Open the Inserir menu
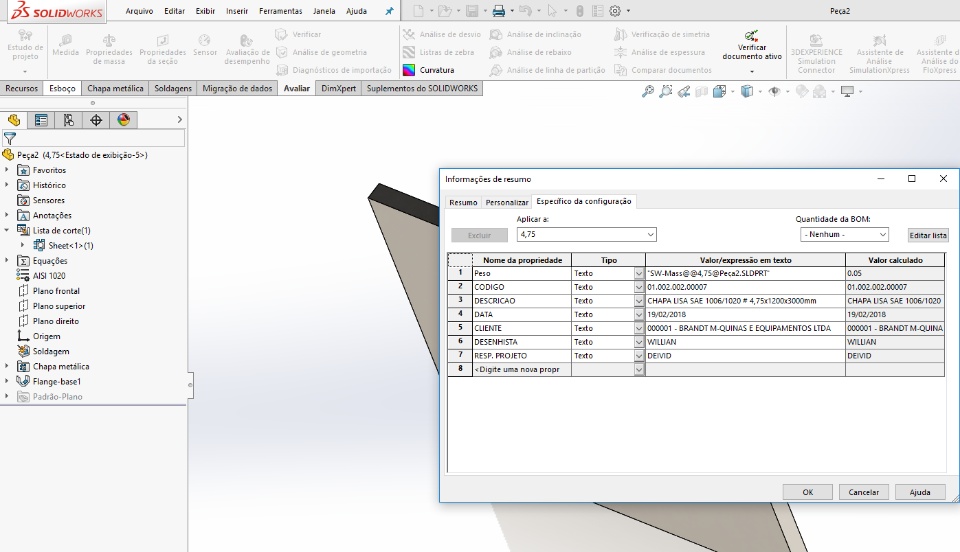 [x=237, y=11]
